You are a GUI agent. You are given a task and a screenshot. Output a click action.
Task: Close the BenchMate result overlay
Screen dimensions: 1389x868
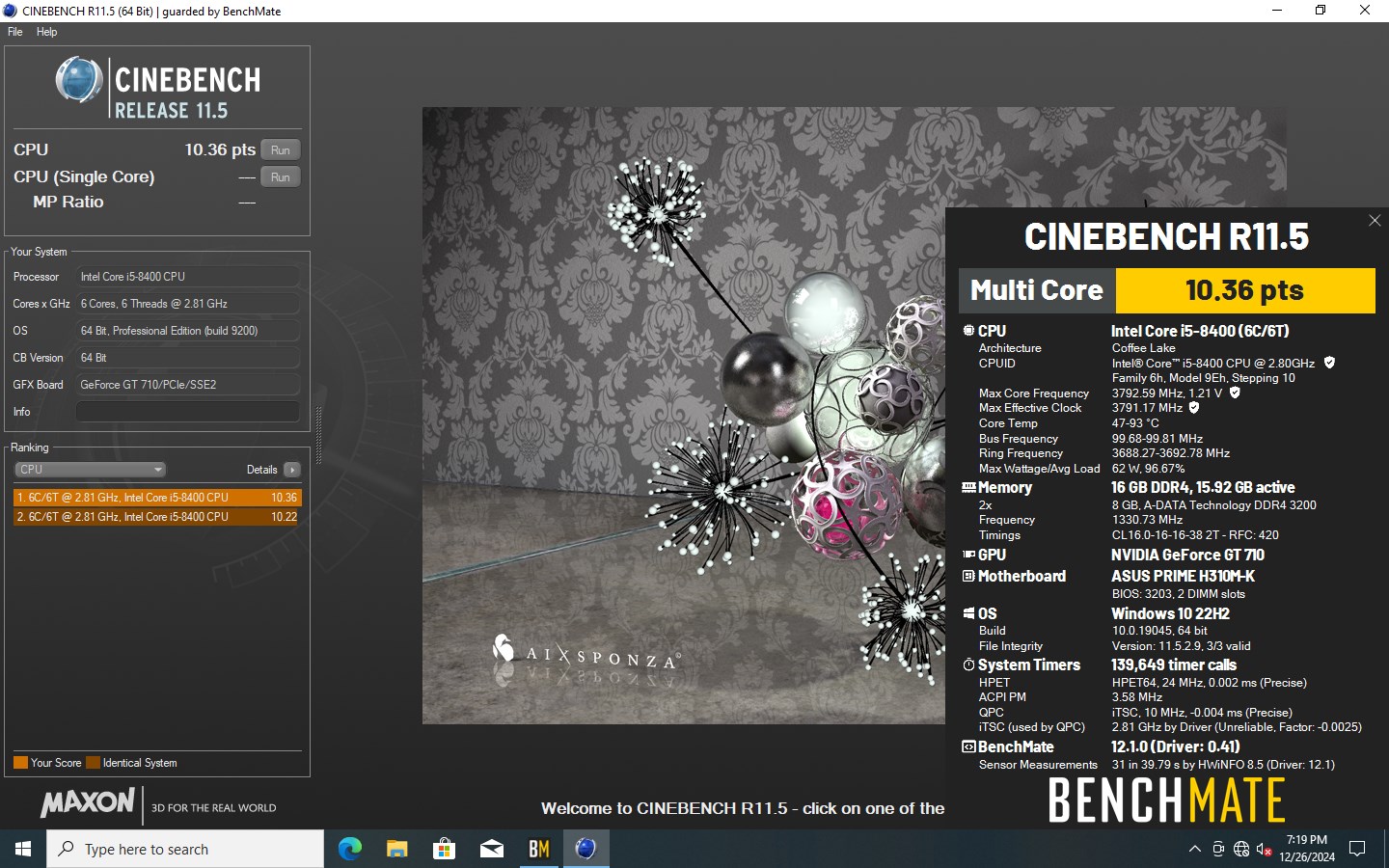1375,221
